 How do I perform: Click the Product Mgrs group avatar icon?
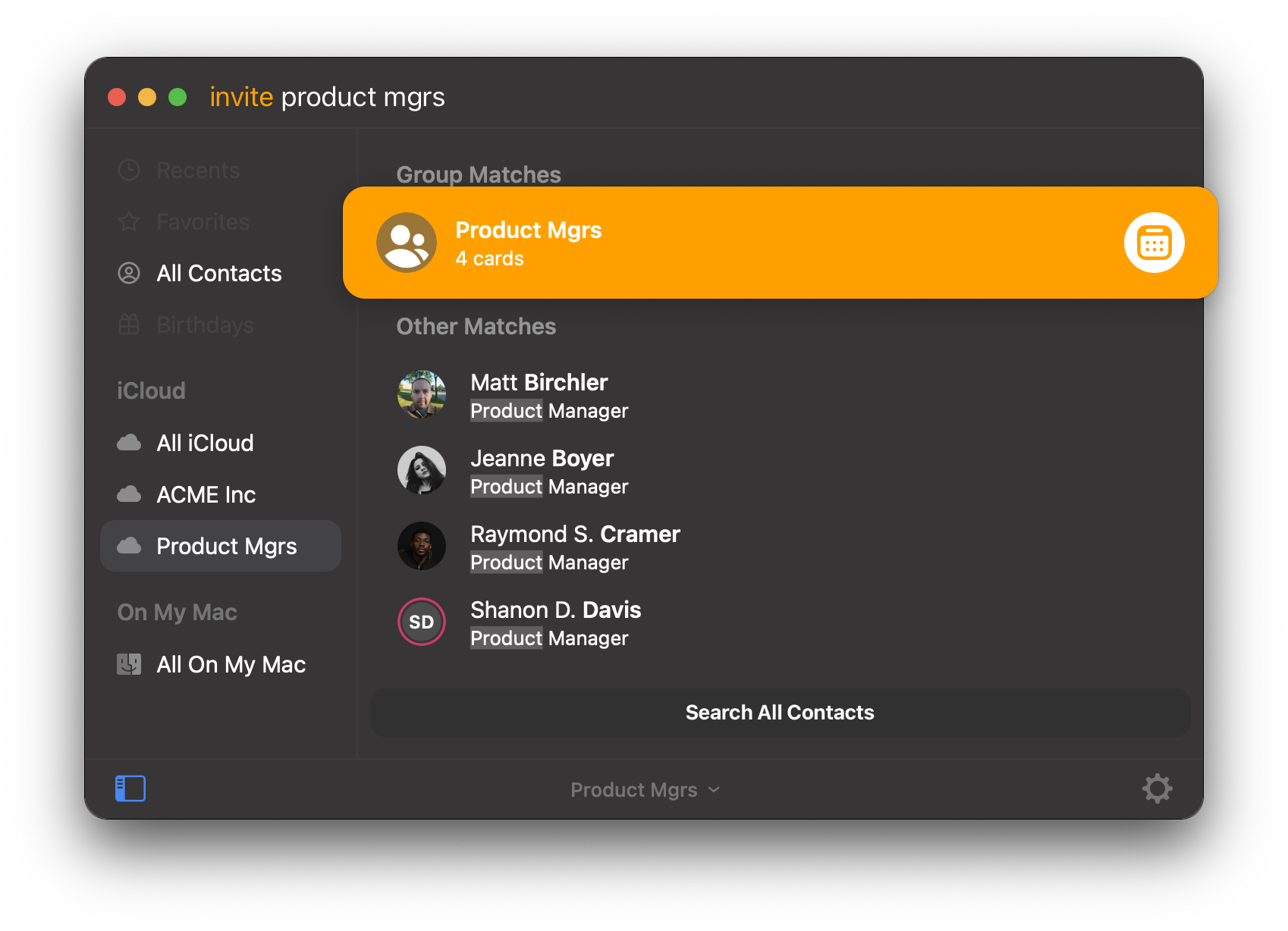(x=407, y=243)
